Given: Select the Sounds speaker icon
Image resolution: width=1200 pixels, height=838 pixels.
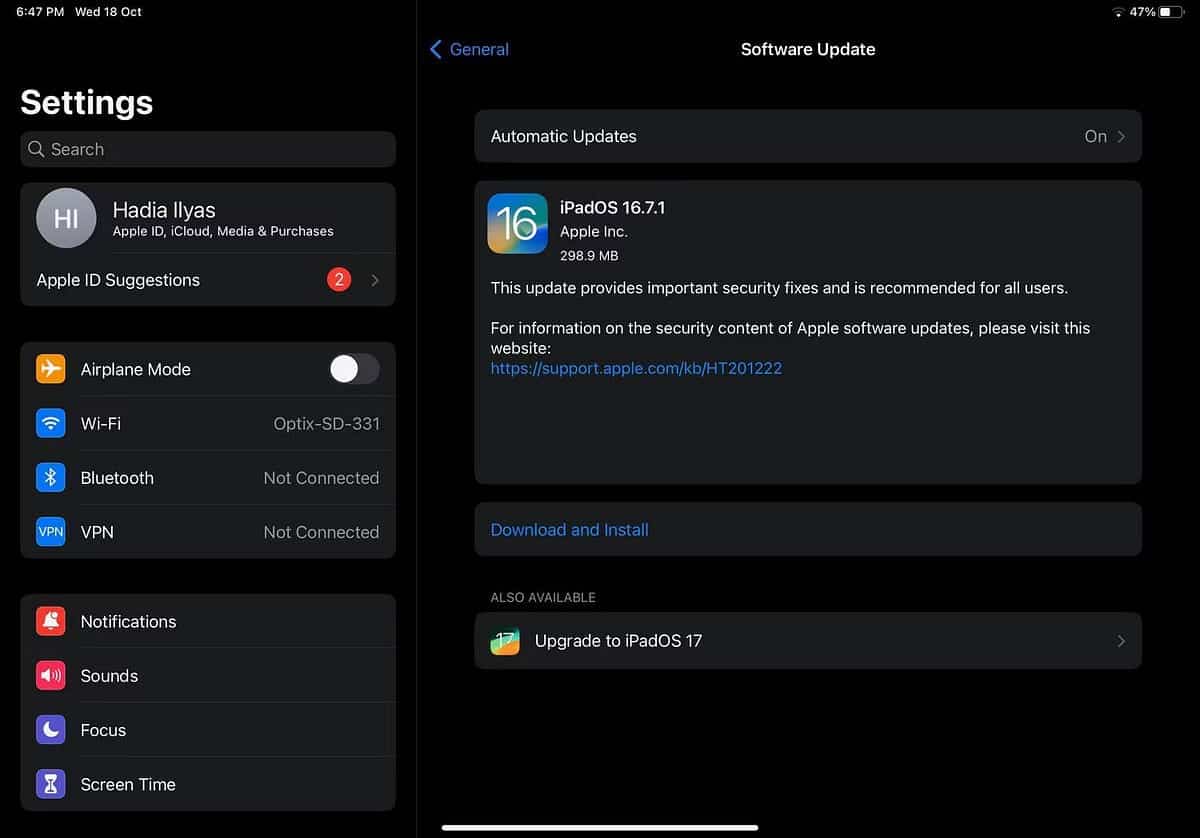Looking at the screenshot, I should (x=50, y=675).
